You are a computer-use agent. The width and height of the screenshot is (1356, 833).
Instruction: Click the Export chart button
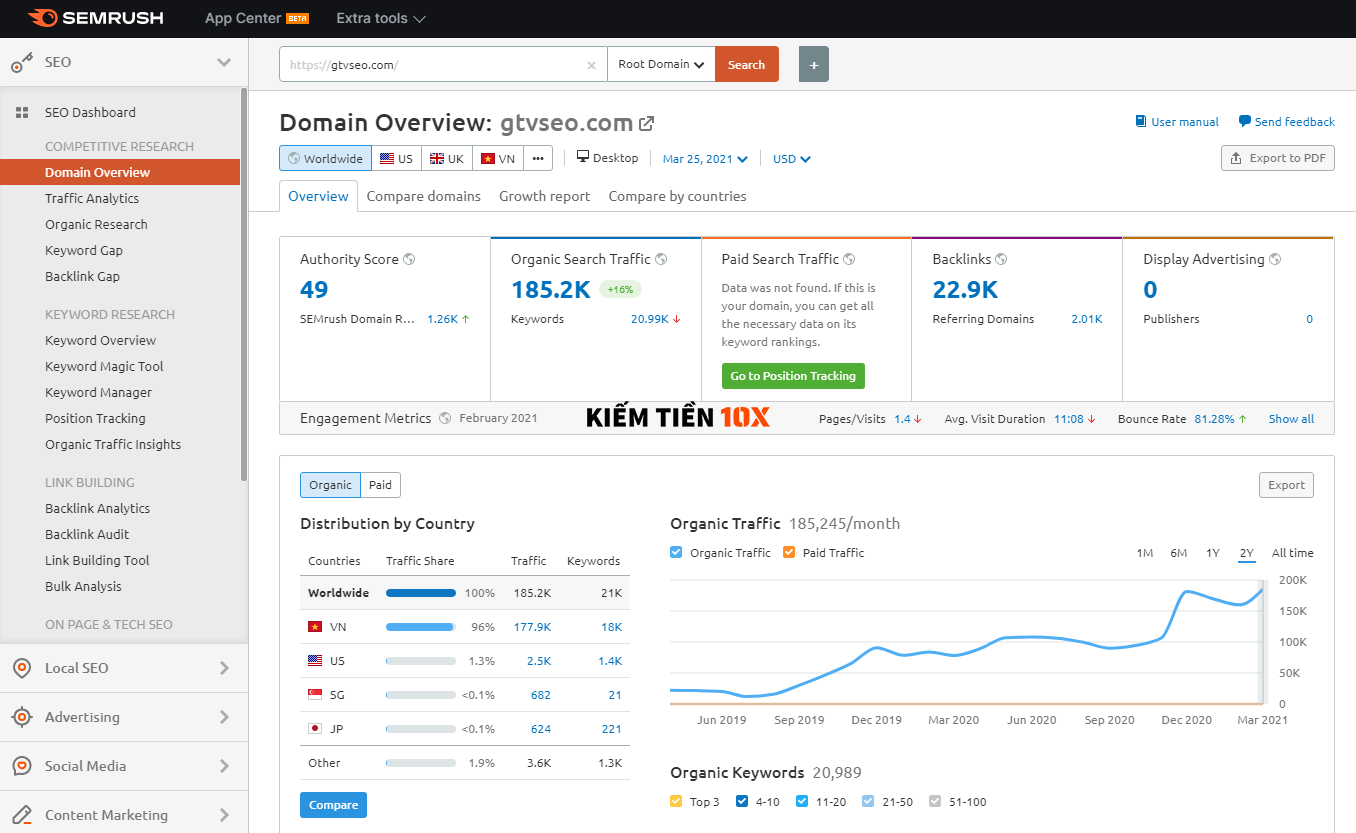tap(1286, 485)
